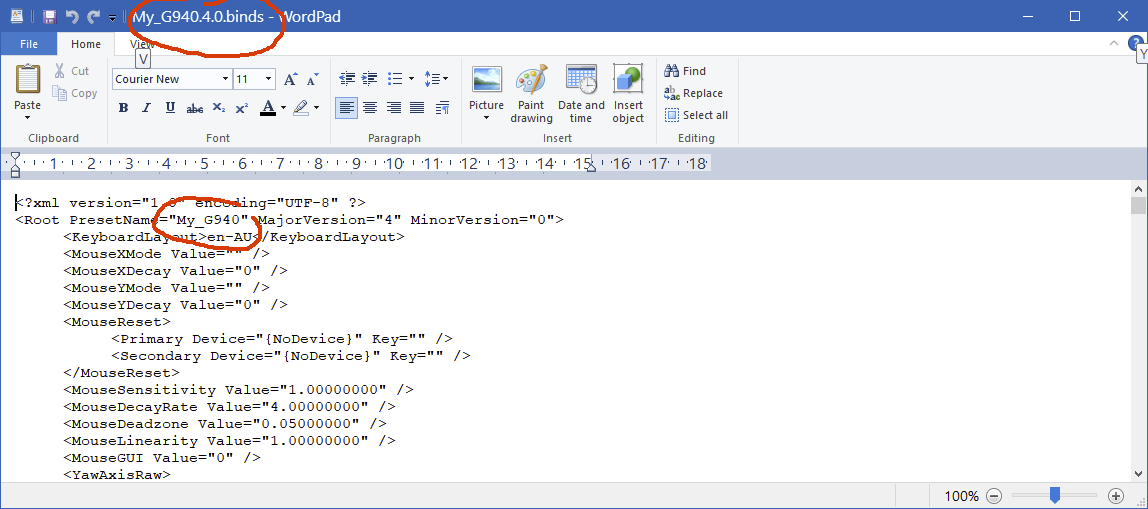Select Align text left
Image resolution: width=1148 pixels, height=509 pixels.
click(x=347, y=108)
